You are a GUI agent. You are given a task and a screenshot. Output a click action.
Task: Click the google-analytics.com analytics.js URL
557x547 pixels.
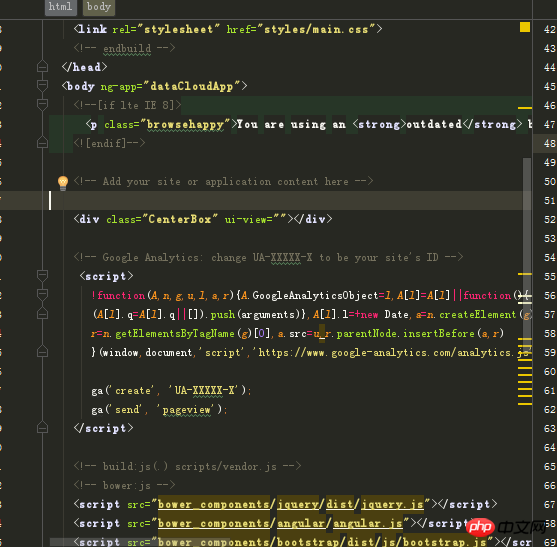point(393,352)
